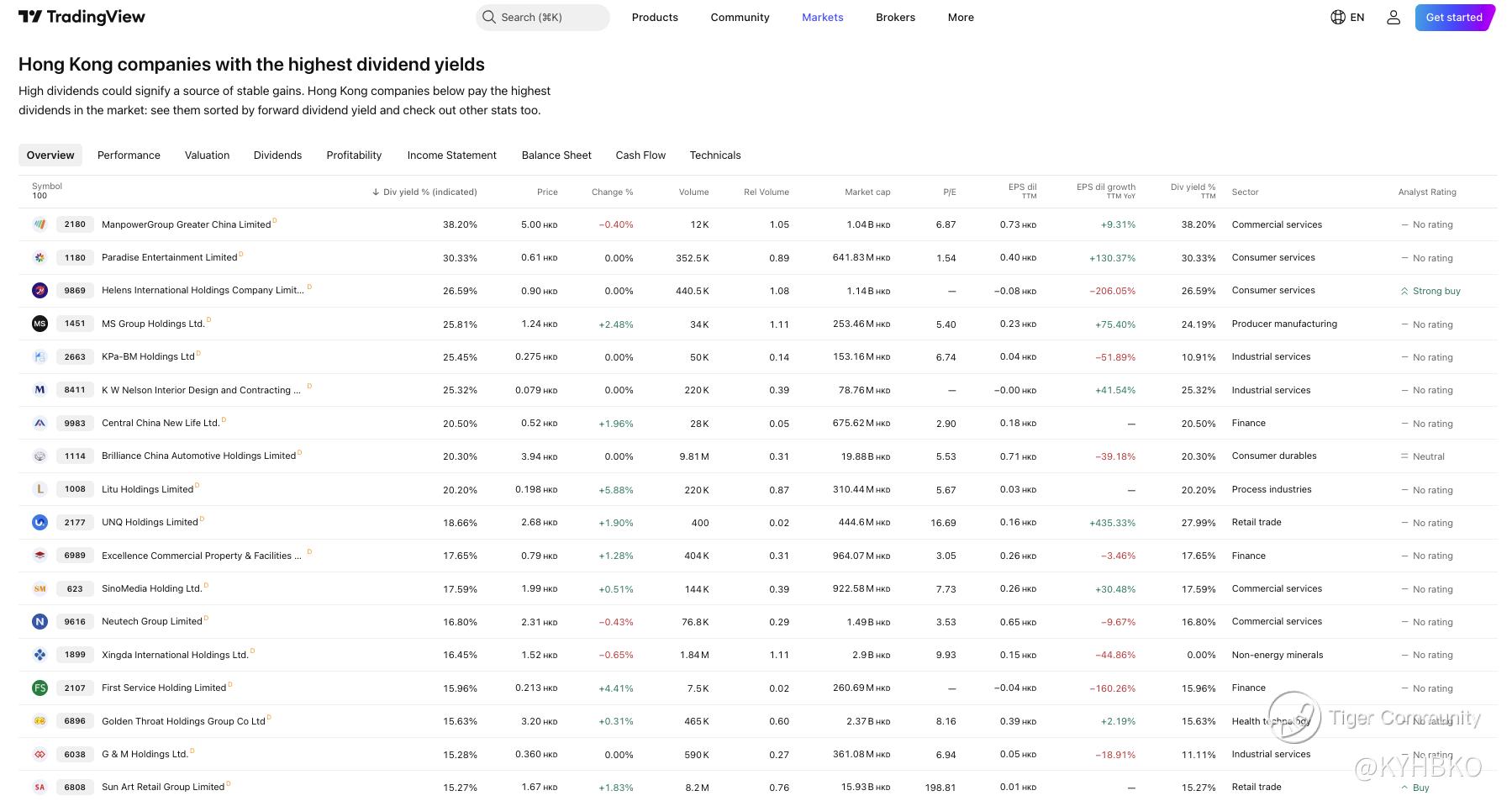1512x801 pixels.
Task: Switch to the Income Statement tab
Action: pos(451,155)
